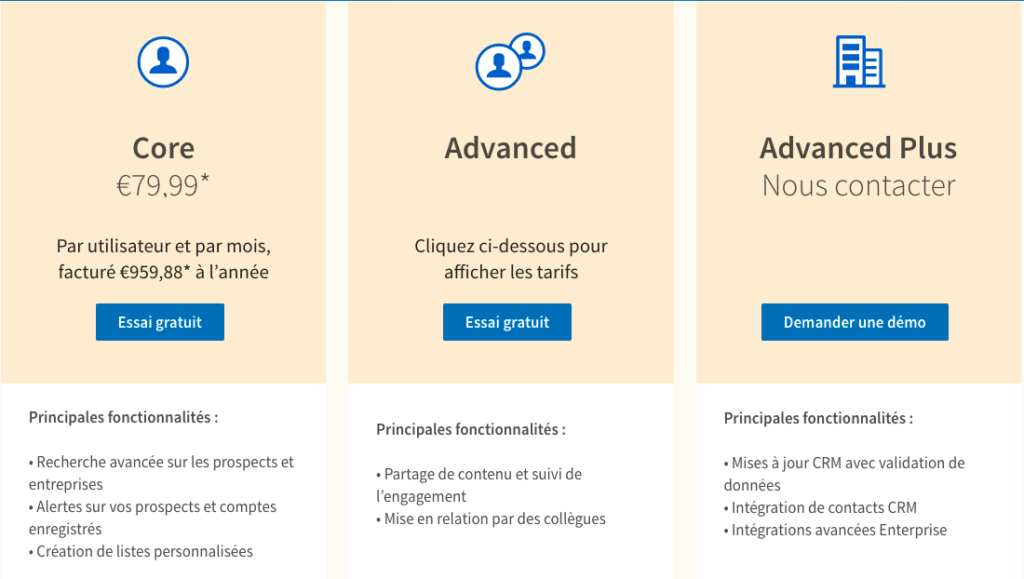Click the Advanced Plus plan title
1024x579 pixels.
point(858,148)
